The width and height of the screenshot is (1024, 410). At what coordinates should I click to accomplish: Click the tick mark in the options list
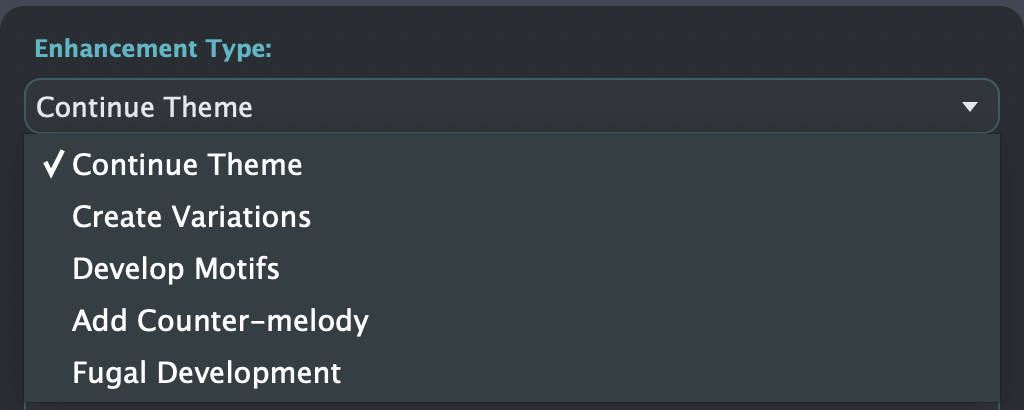tap(53, 165)
